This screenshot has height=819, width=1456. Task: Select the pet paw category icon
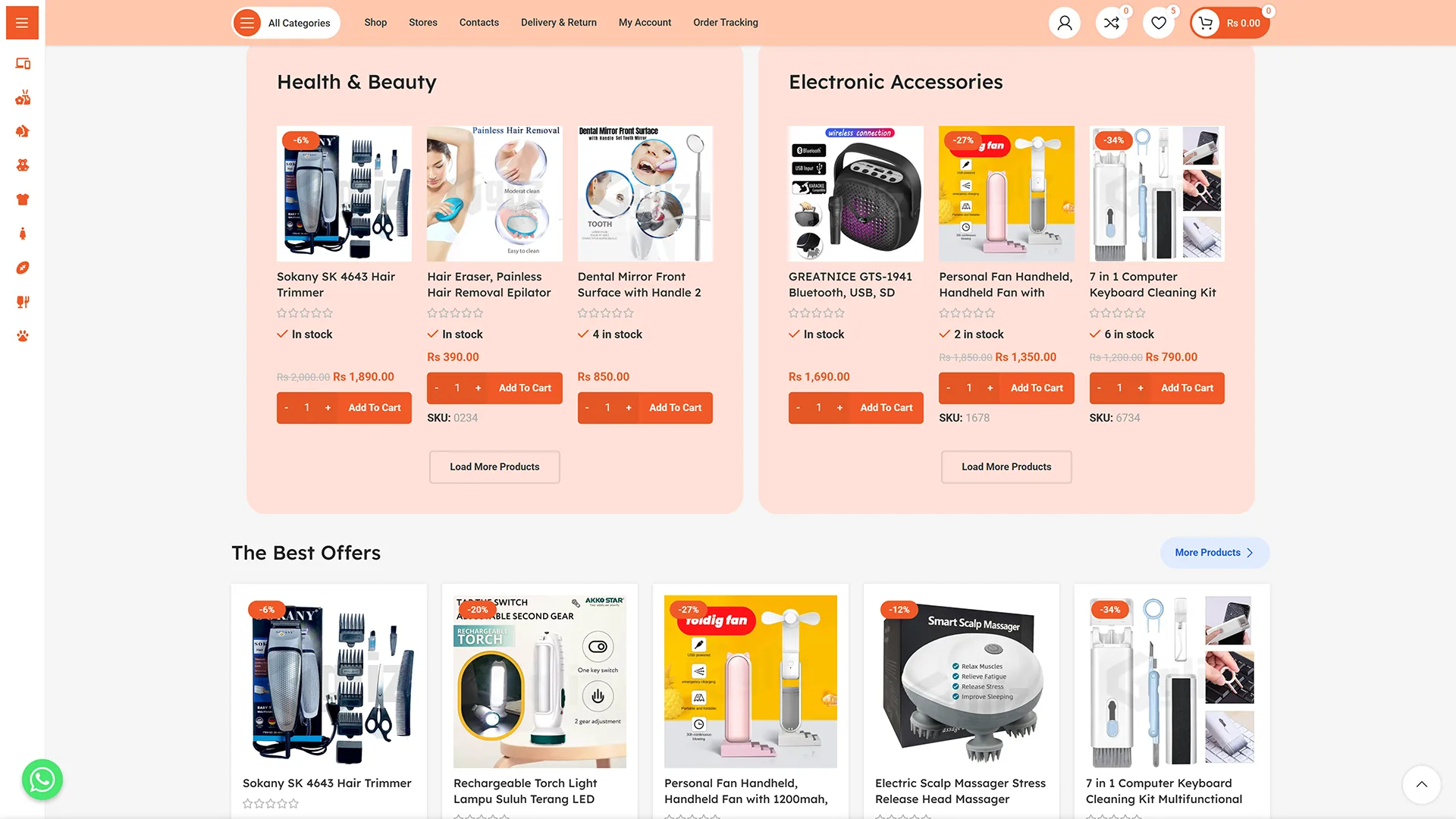pyautogui.click(x=23, y=336)
